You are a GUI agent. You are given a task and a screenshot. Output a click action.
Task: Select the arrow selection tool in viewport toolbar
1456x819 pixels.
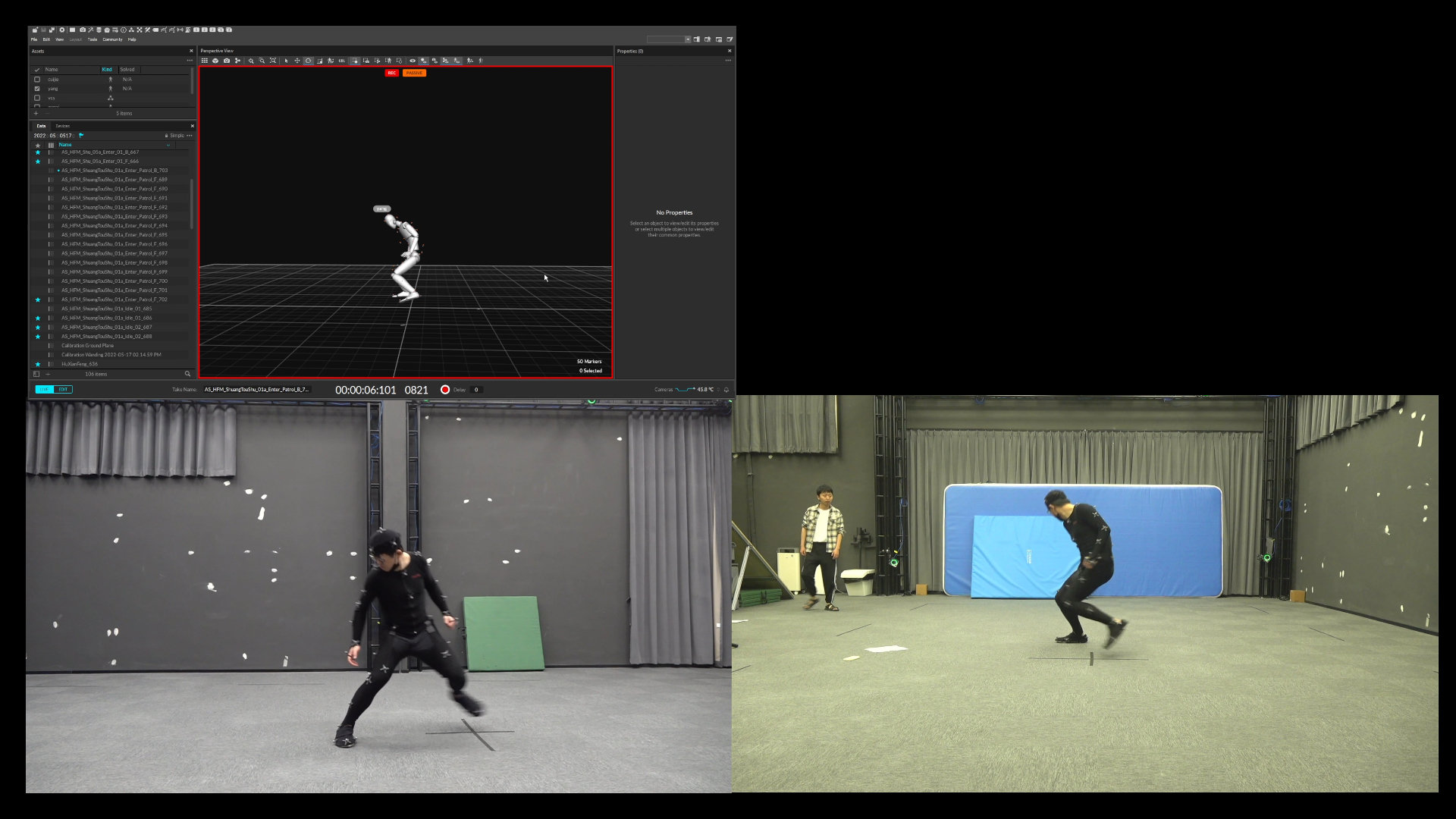click(x=287, y=61)
